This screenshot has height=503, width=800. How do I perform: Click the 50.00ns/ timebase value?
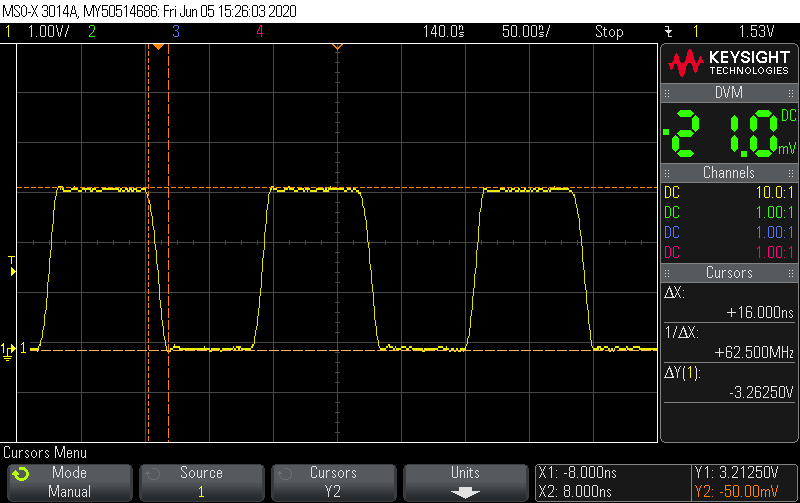[x=526, y=32]
